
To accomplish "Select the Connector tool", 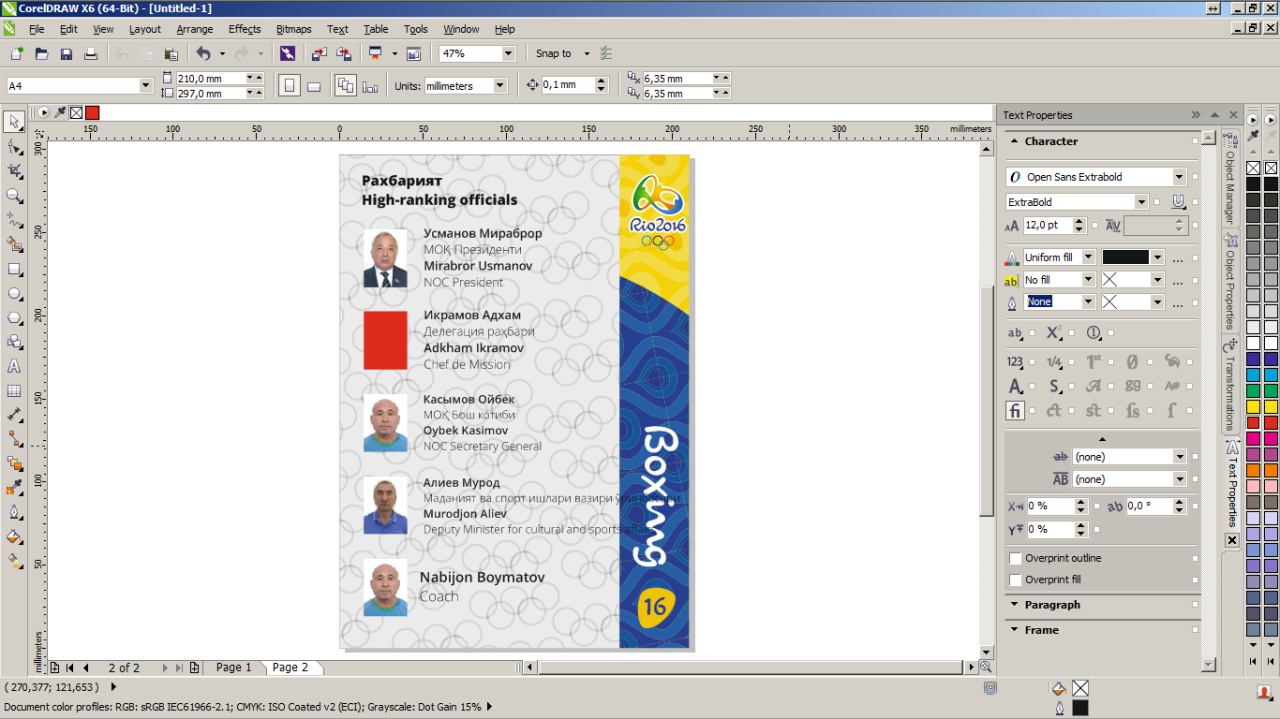I will point(14,440).
